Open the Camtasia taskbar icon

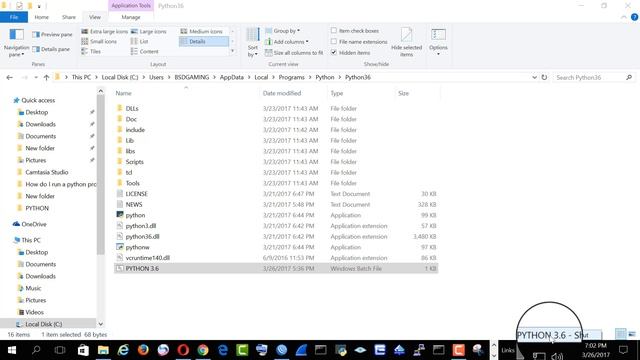[x=458, y=350]
